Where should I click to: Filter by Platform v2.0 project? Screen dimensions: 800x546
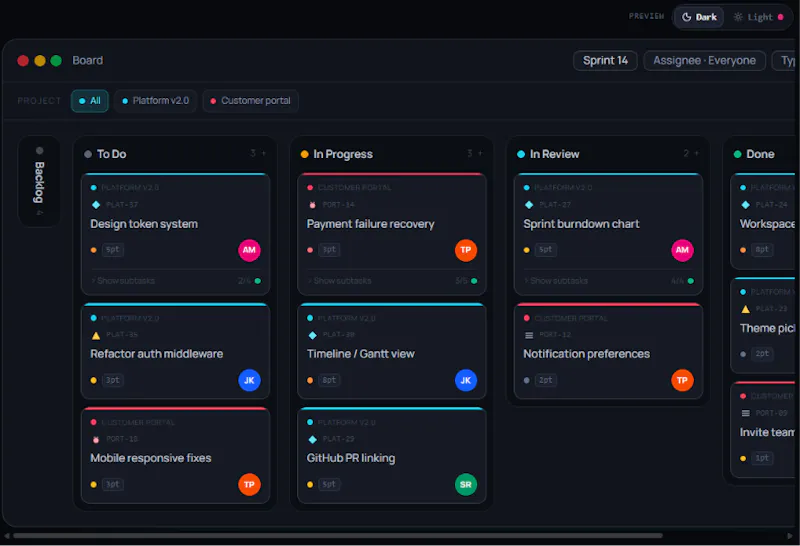pos(156,101)
